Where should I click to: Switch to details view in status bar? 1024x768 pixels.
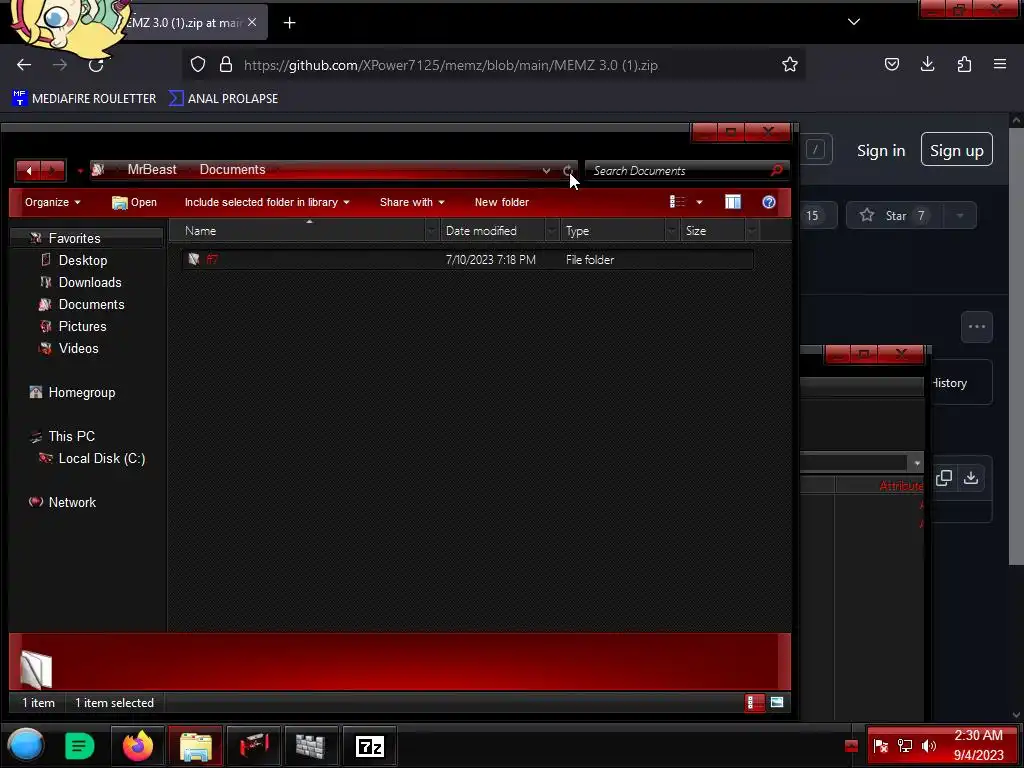(x=754, y=703)
